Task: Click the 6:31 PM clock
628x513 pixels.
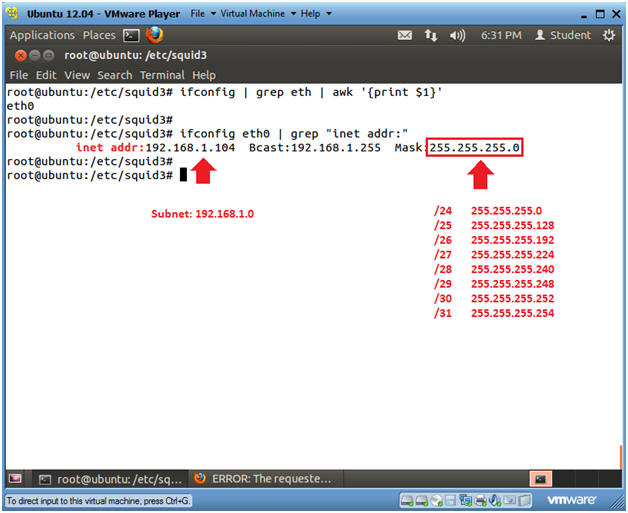Action: [501, 36]
